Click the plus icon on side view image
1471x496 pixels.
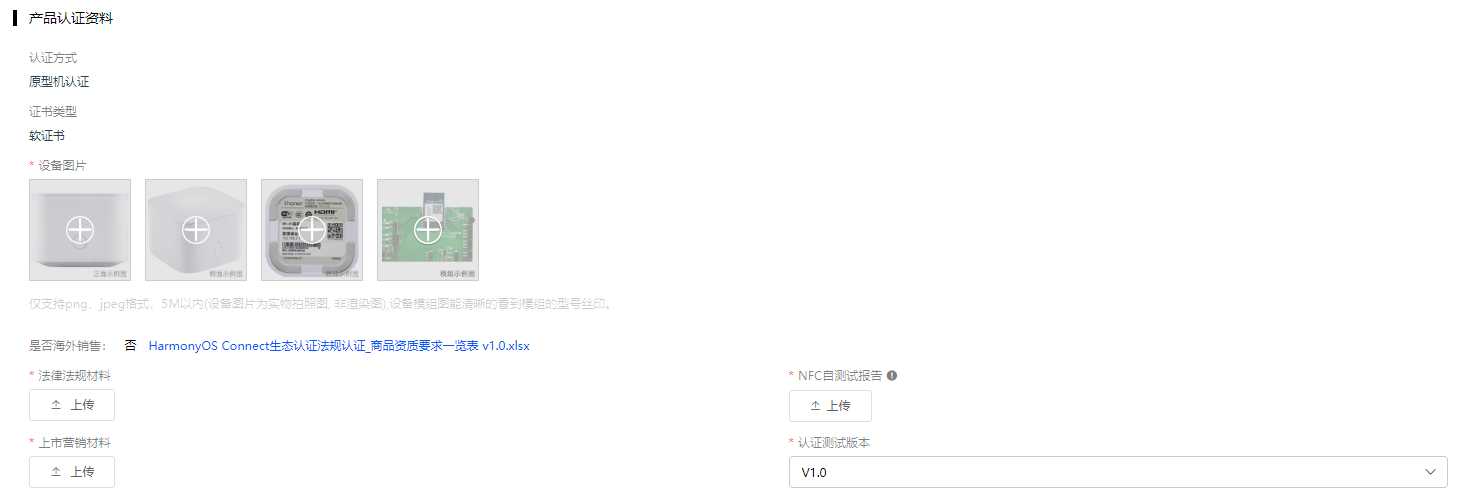[x=196, y=230]
